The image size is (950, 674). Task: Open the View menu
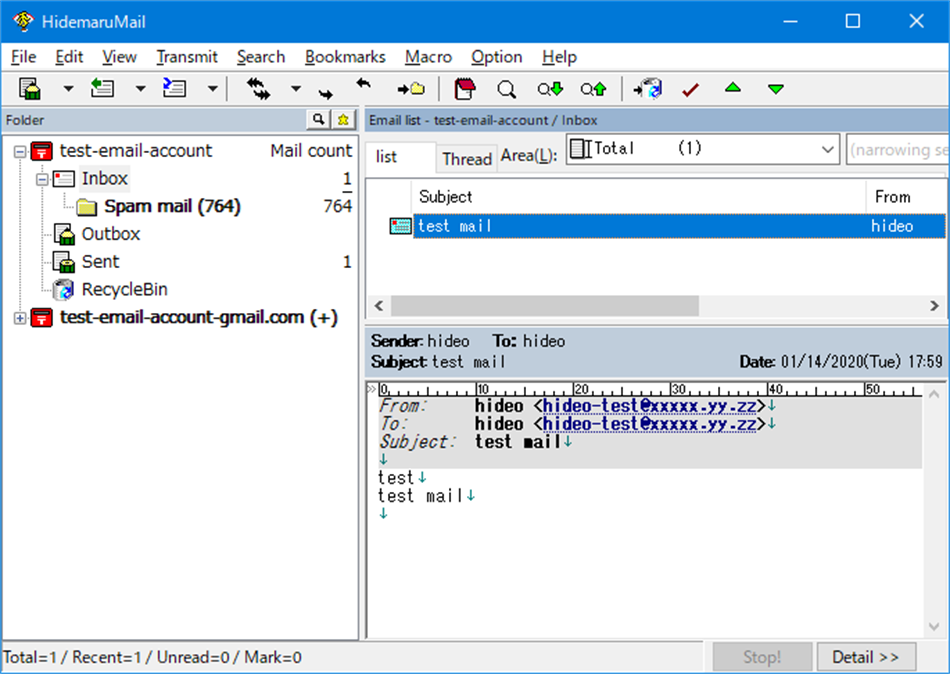point(119,57)
